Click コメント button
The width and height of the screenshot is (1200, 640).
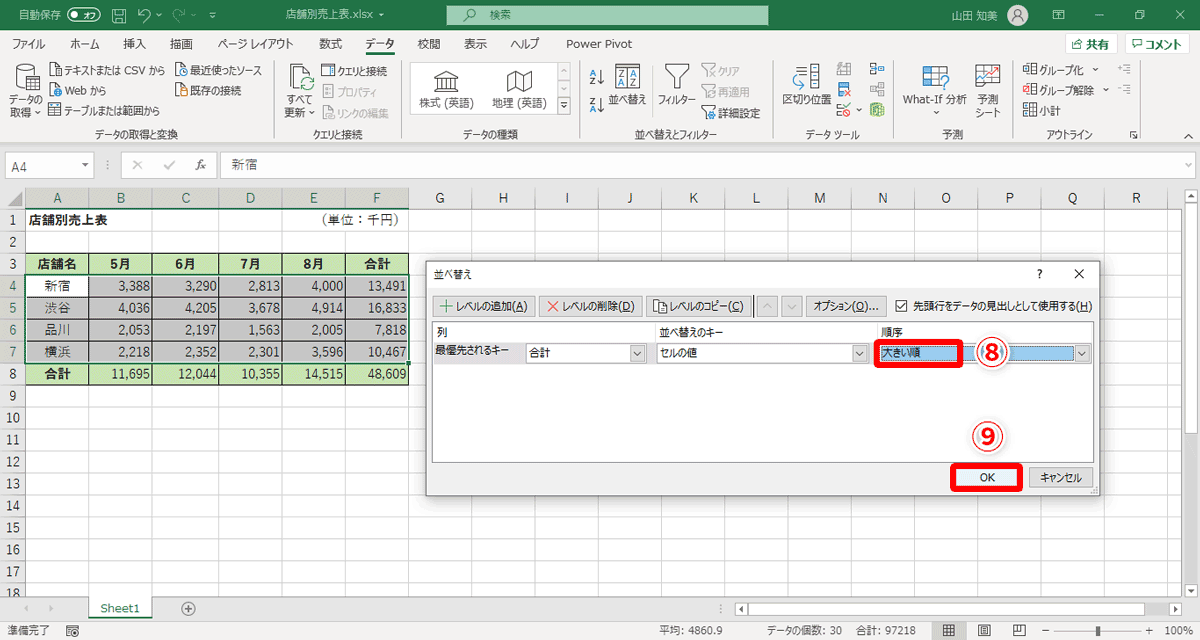point(1157,44)
